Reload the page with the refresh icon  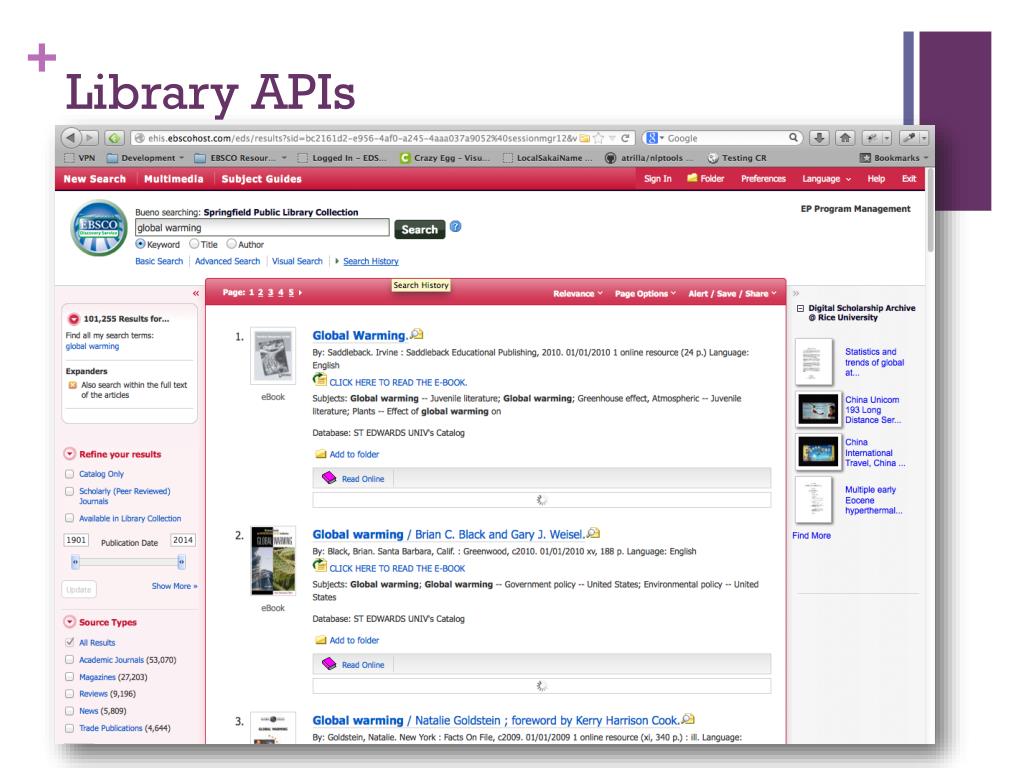click(625, 138)
